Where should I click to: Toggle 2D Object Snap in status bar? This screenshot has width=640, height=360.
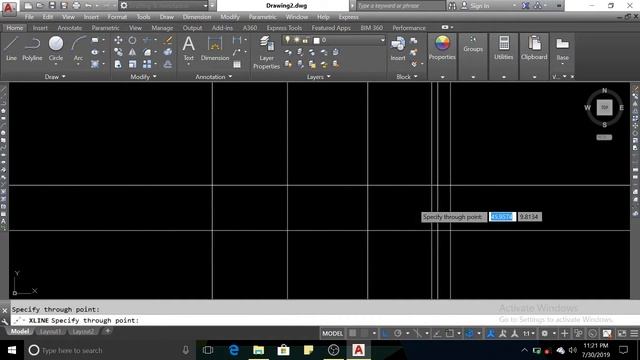pyautogui.click(x=449, y=333)
